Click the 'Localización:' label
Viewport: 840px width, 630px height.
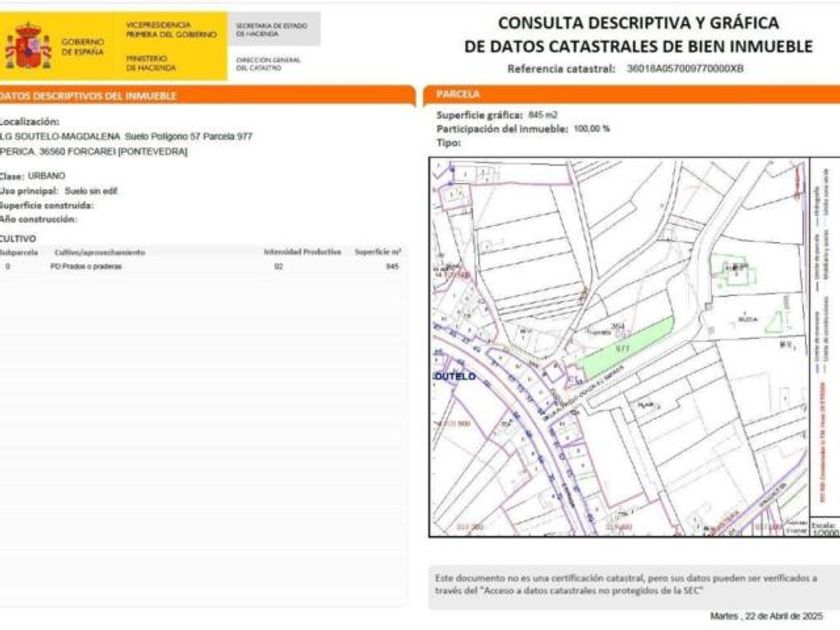point(29,122)
